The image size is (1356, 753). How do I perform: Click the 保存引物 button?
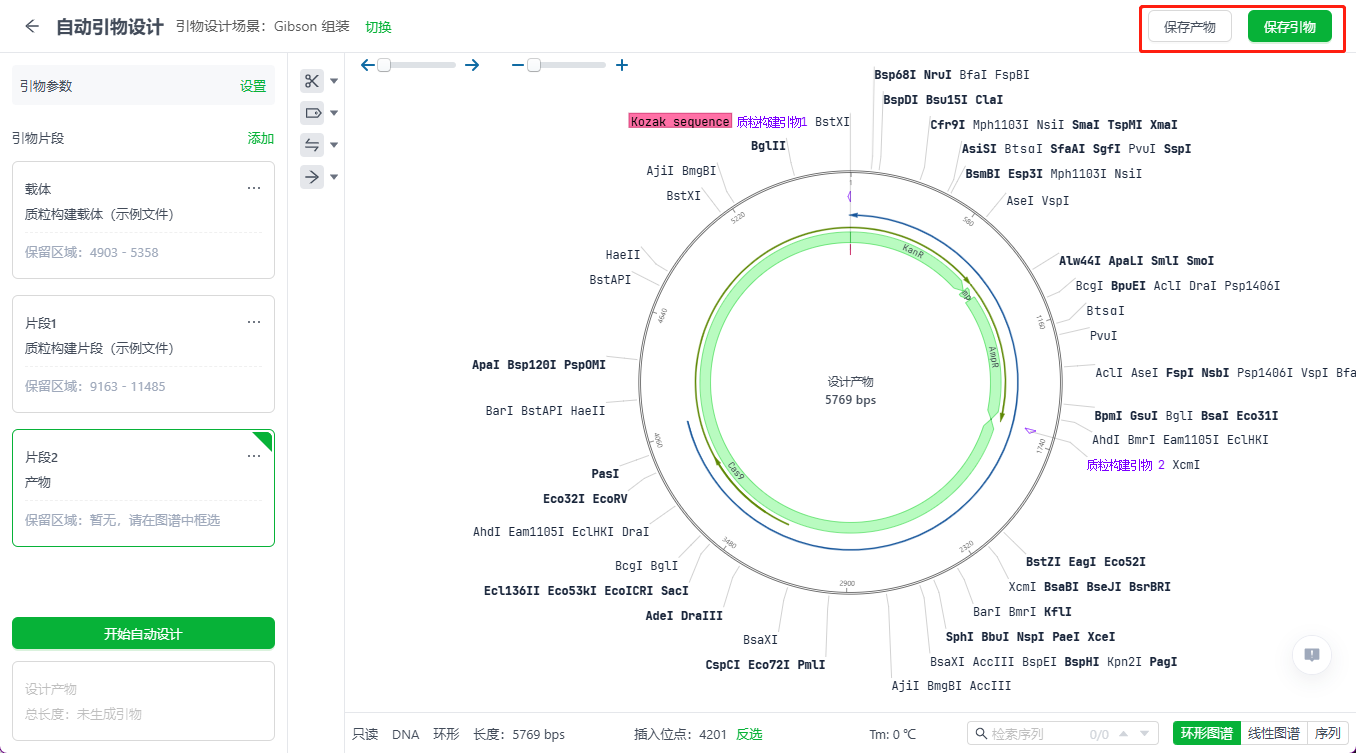pos(1289,27)
